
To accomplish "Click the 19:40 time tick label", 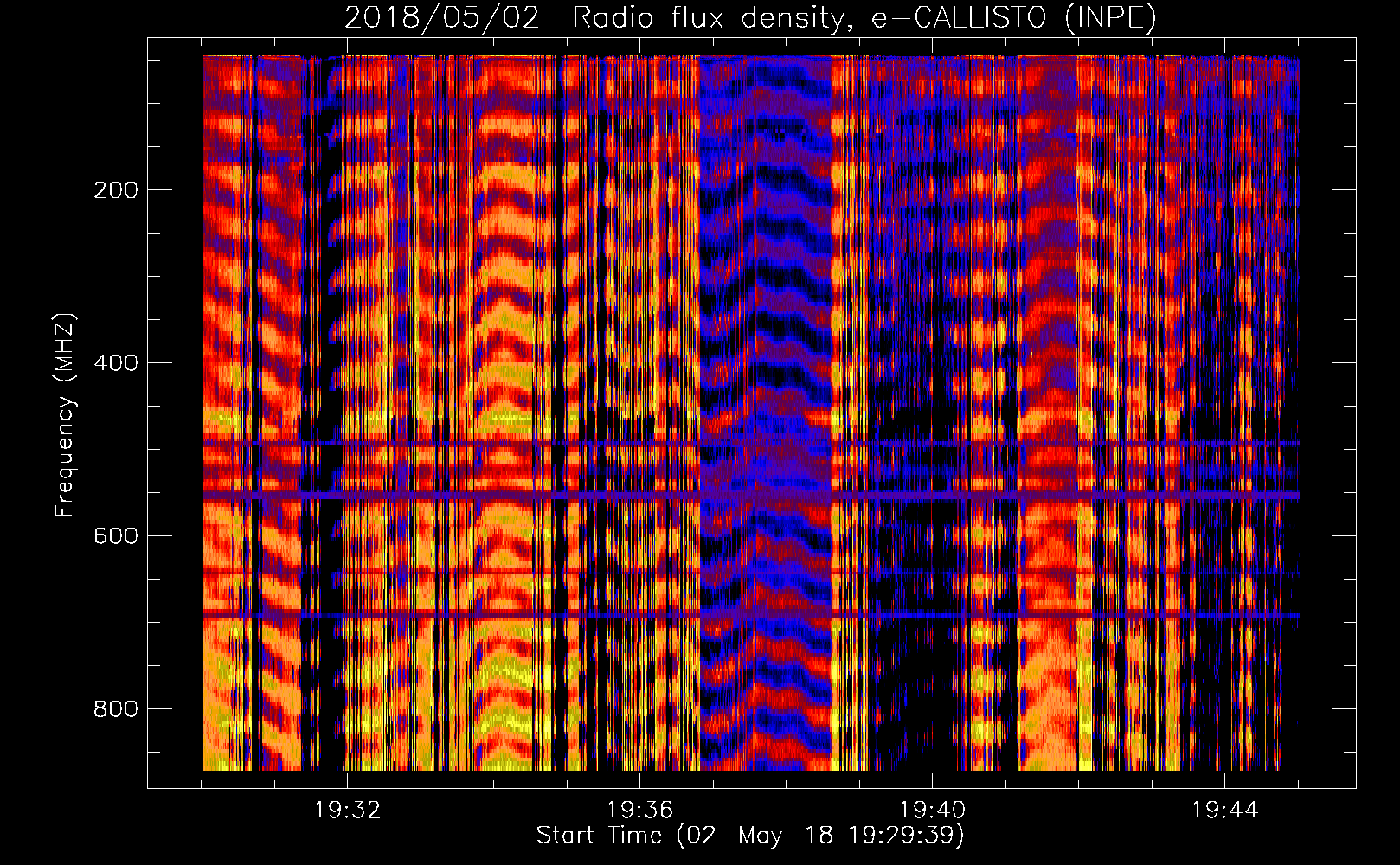I will tap(932, 811).
